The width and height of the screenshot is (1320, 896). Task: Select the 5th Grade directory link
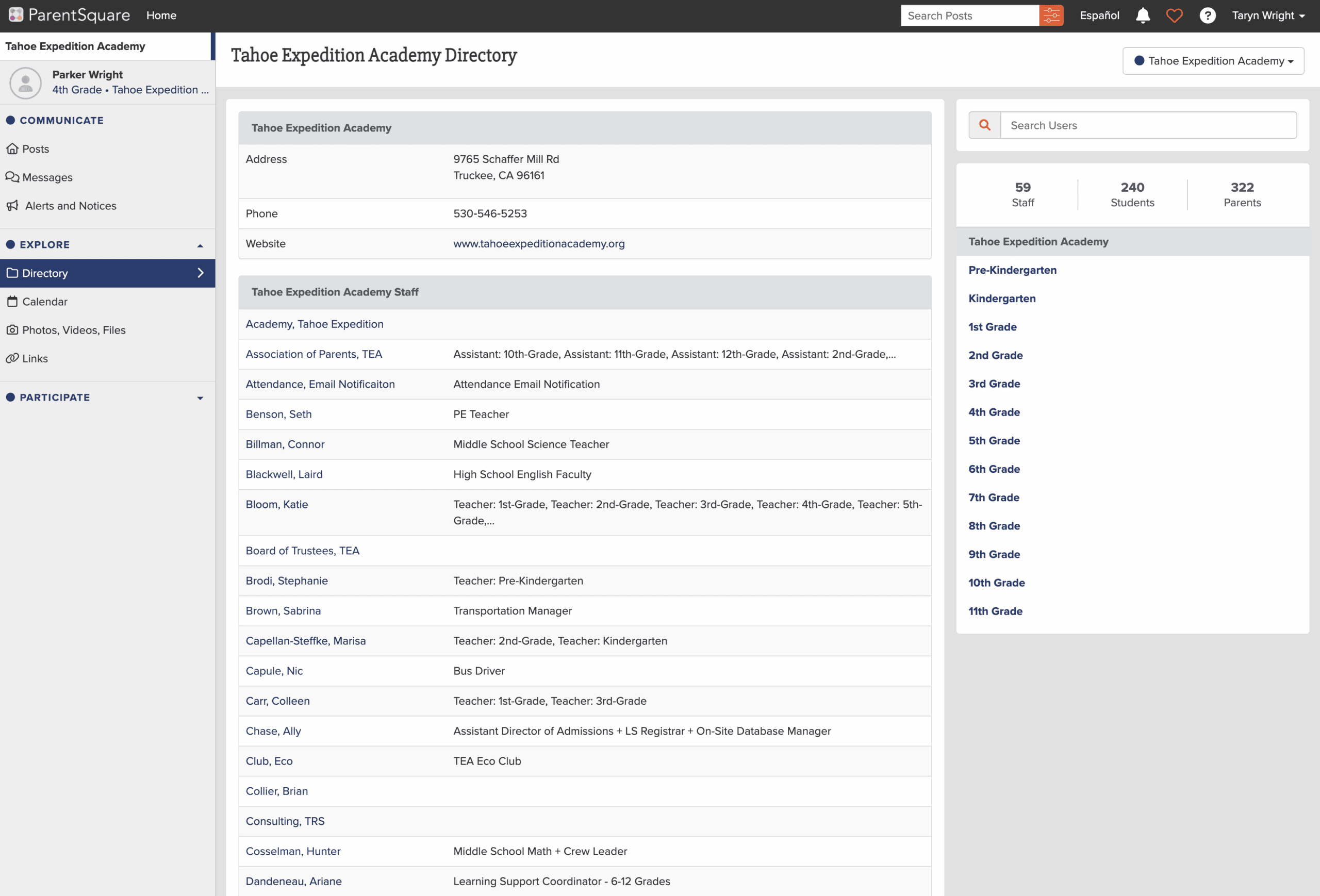click(x=994, y=441)
